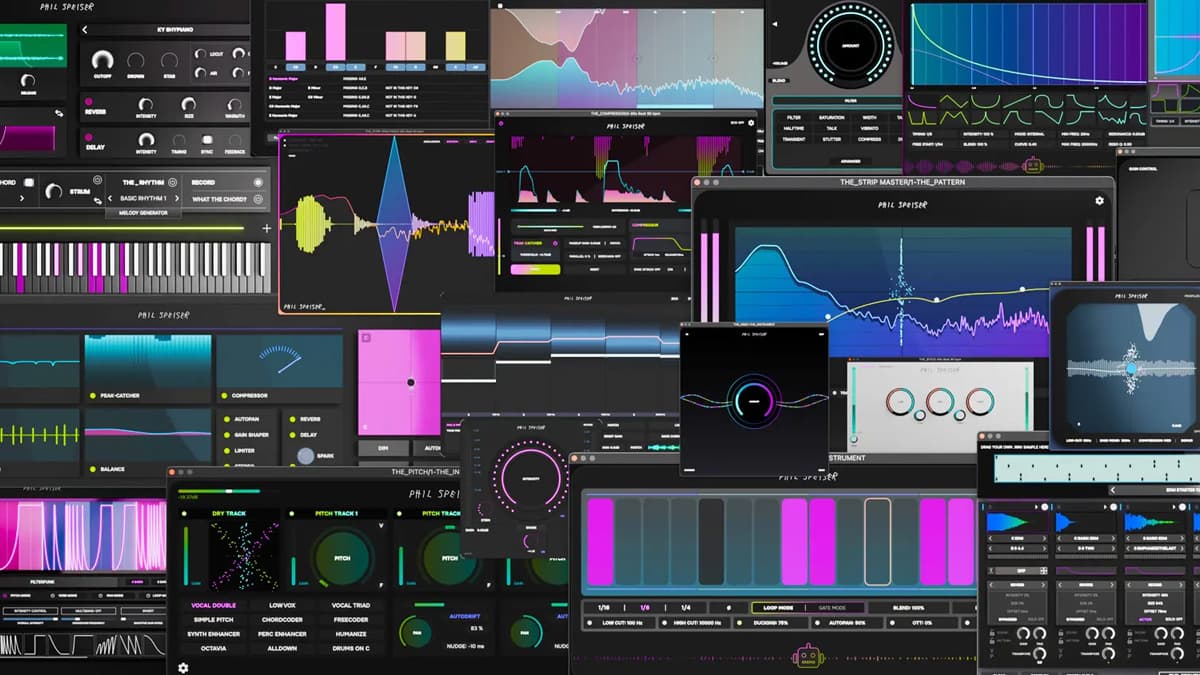1200x675 pixels.
Task: Click the LOWVOX preset
Action: tap(284, 605)
